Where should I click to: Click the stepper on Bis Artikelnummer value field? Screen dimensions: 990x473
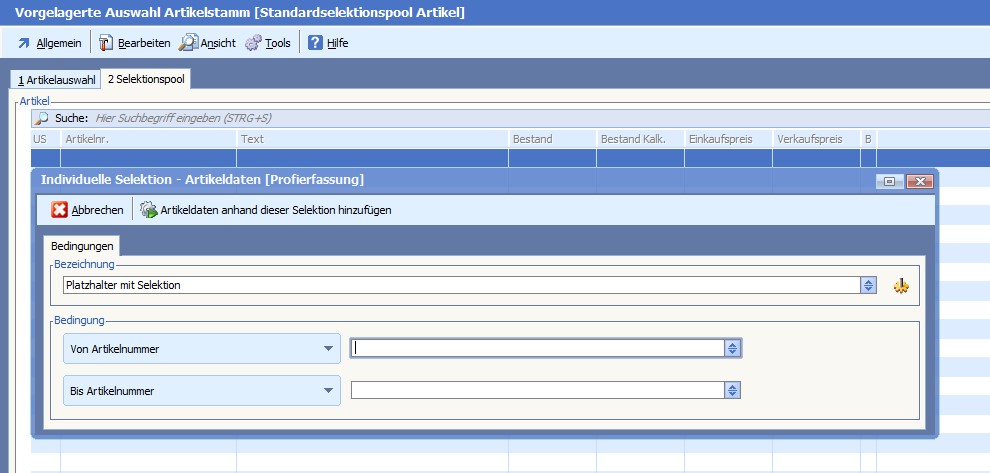[733, 390]
